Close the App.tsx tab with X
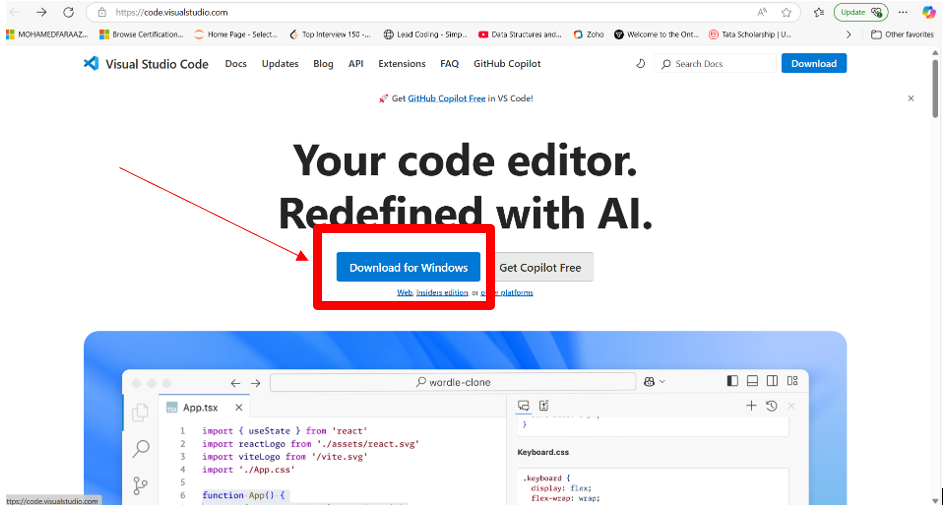The height and width of the screenshot is (505, 943). click(x=239, y=408)
